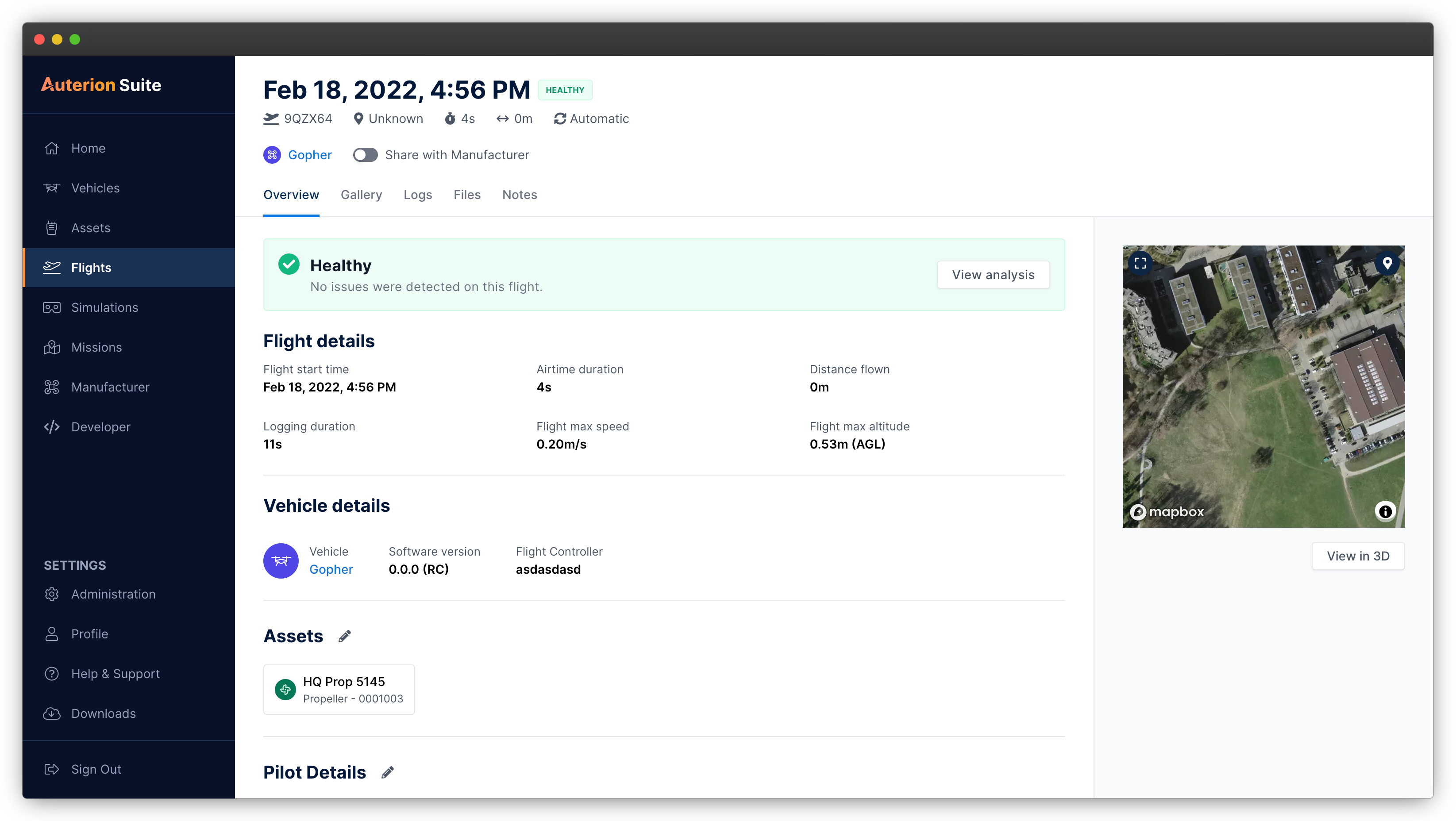Click the macOS yellow minimize window button
The width and height of the screenshot is (1456, 821).
[x=57, y=39]
